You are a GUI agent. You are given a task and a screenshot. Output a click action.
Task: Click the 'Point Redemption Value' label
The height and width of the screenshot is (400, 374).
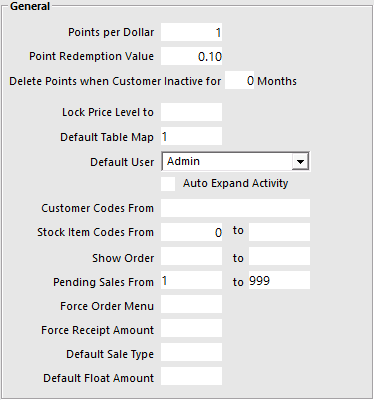tap(91, 56)
